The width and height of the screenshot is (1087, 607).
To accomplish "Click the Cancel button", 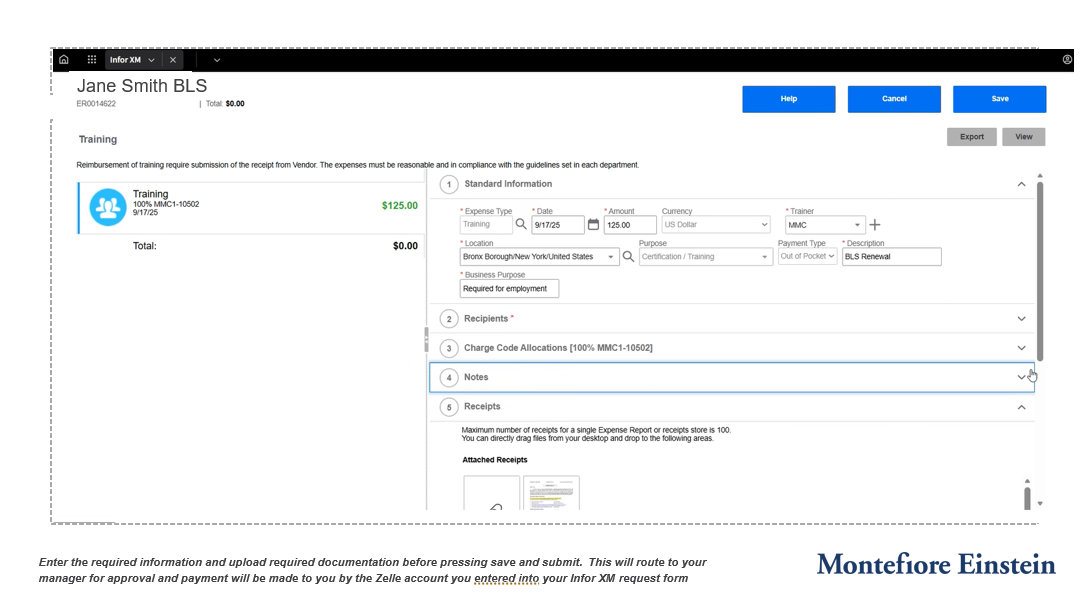I will pyautogui.click(x=894, y=99).
